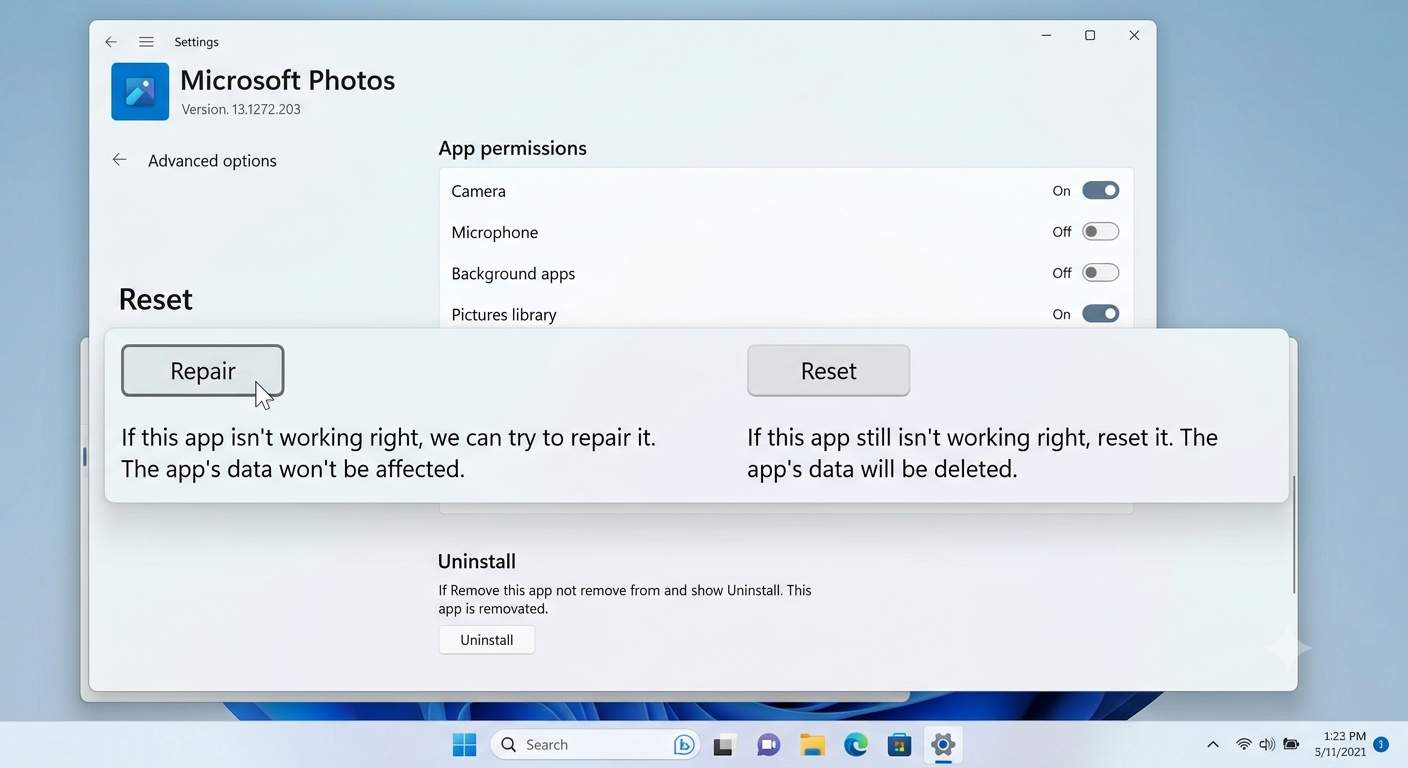Click the Settings window vertical scrollbar
Screen dimensions: 1408x768
[x=1294, y=535]
